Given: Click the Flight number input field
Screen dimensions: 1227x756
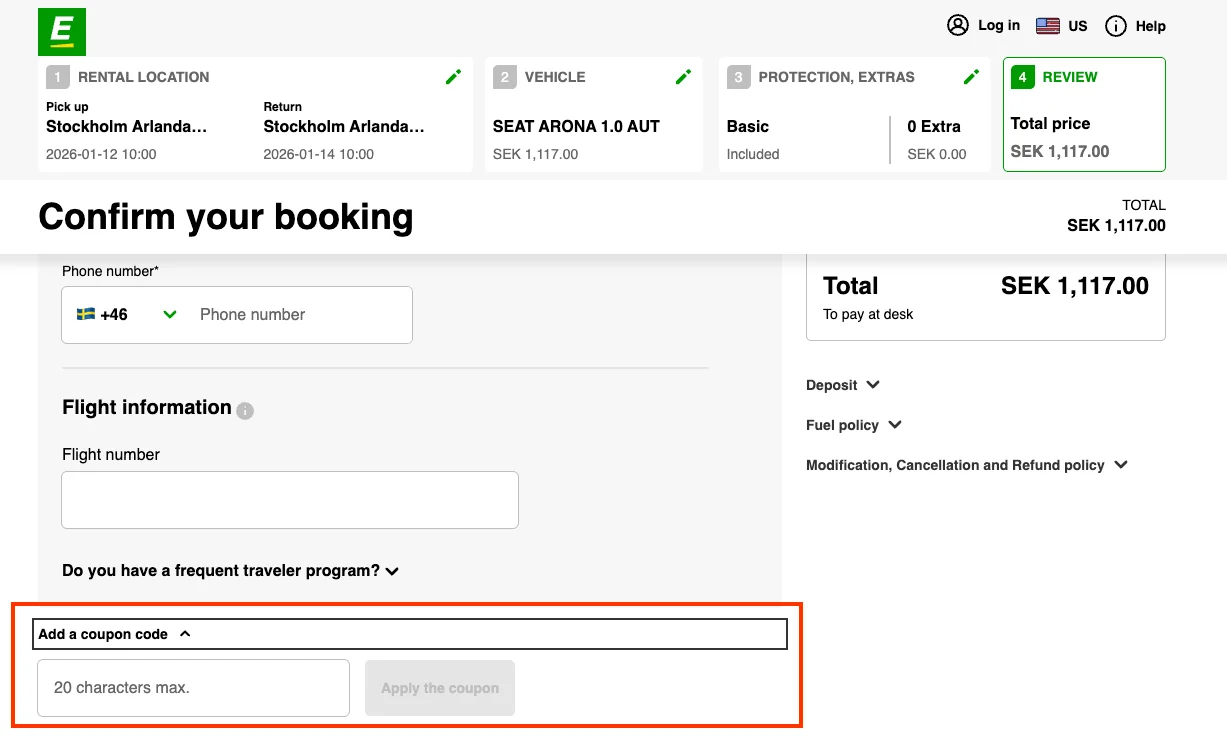Looking at the screenshot, I should [x=289, y=499].
